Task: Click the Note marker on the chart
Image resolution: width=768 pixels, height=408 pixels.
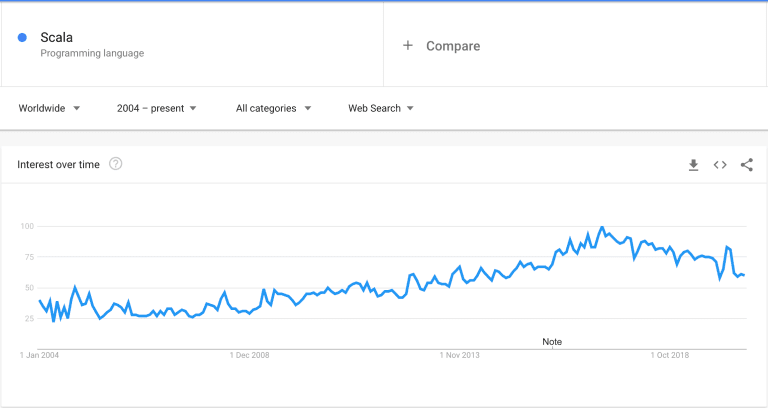Action: tap(552, 341)
